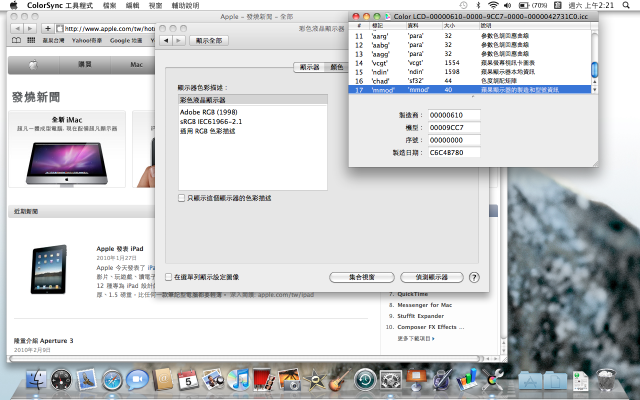Launch Keynote from the Dock

(416, 379)
